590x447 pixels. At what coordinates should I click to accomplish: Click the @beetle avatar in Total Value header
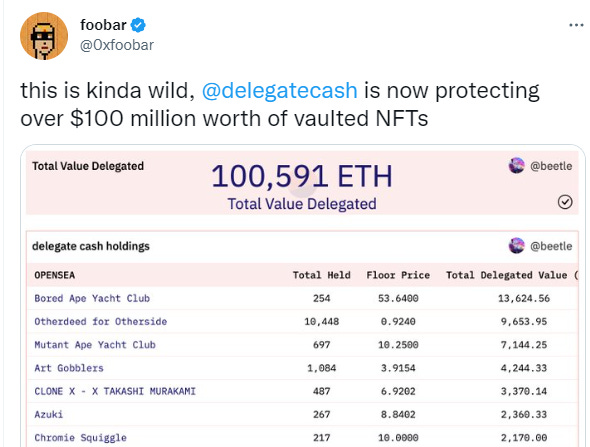click(517, 166)
